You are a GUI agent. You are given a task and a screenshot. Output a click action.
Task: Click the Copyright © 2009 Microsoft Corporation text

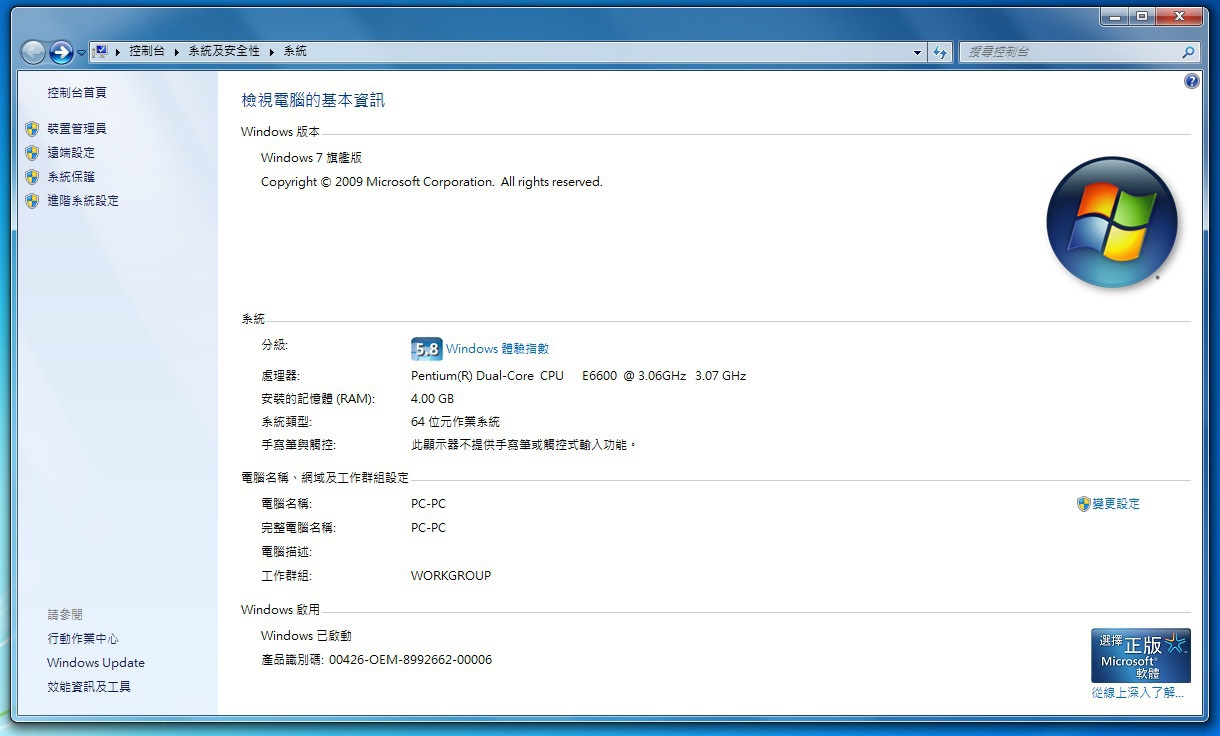pos(432,182)
